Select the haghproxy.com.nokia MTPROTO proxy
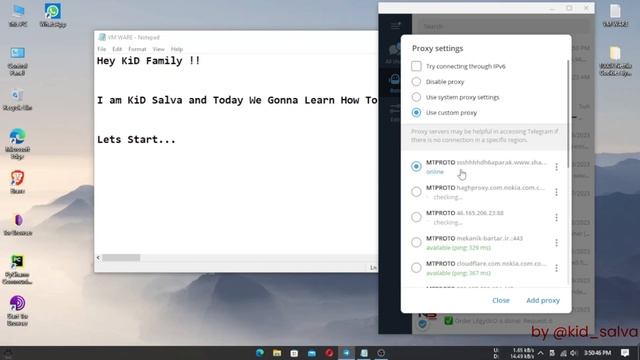Image resolution: width=640 pixels, height=360 pixels. (416, 192)
